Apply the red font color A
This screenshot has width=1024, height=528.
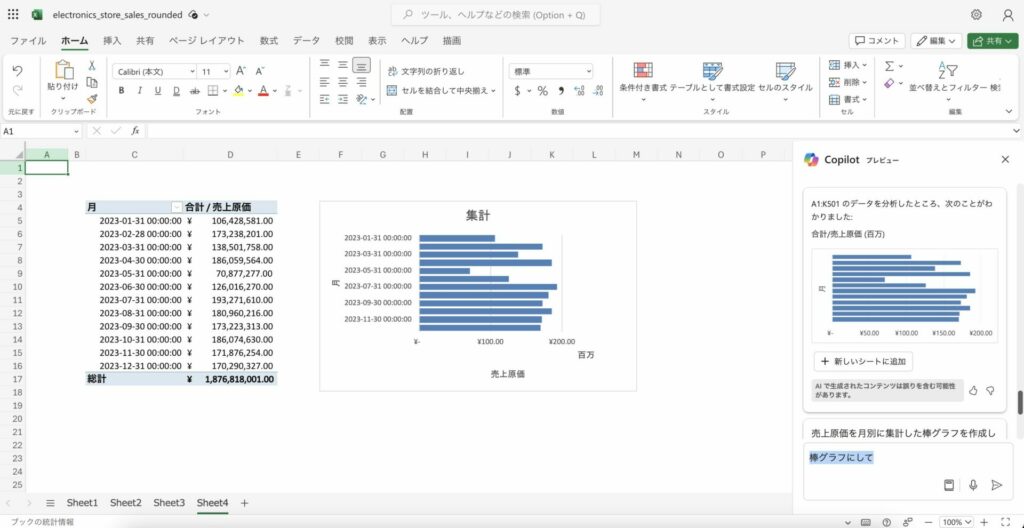point(263,91)
